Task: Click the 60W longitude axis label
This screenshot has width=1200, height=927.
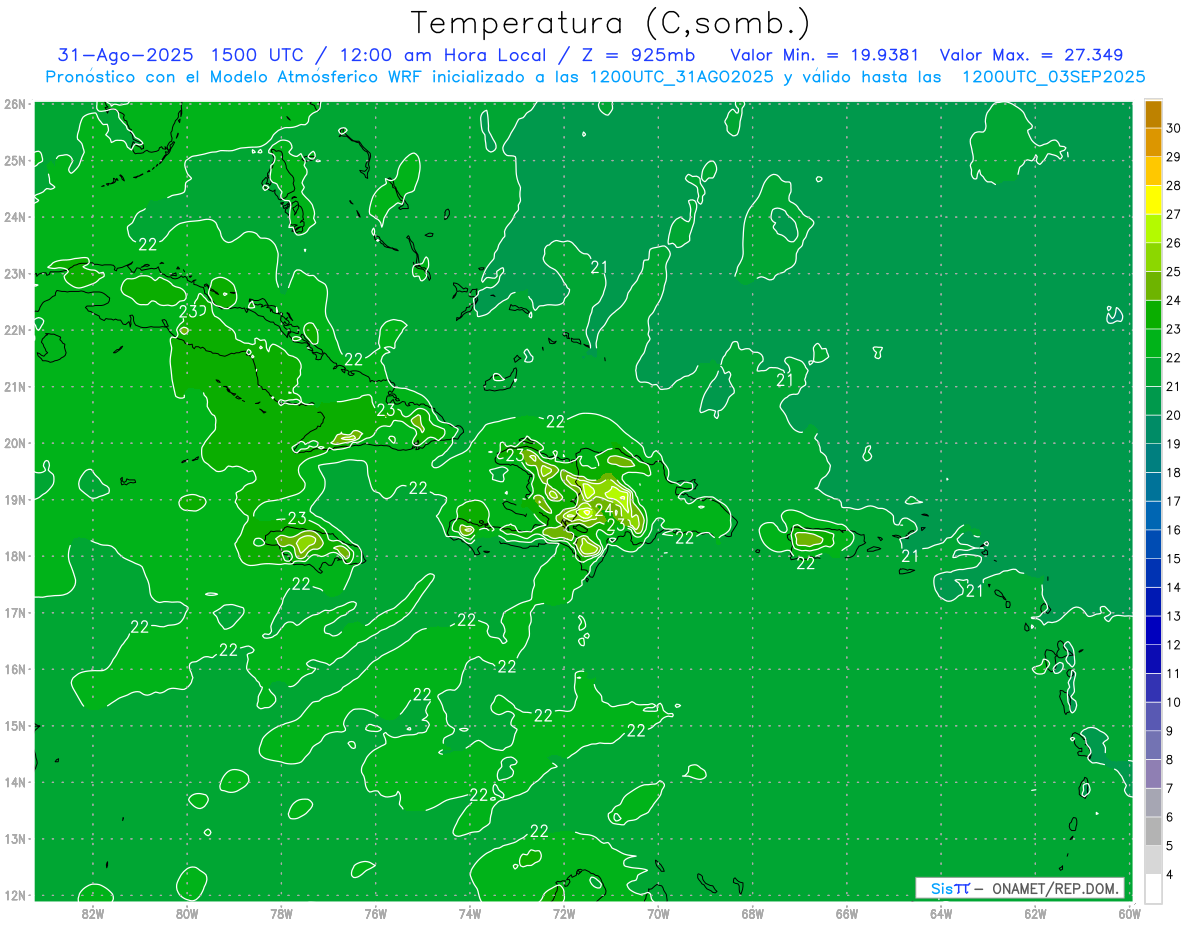Action: 1130,913
